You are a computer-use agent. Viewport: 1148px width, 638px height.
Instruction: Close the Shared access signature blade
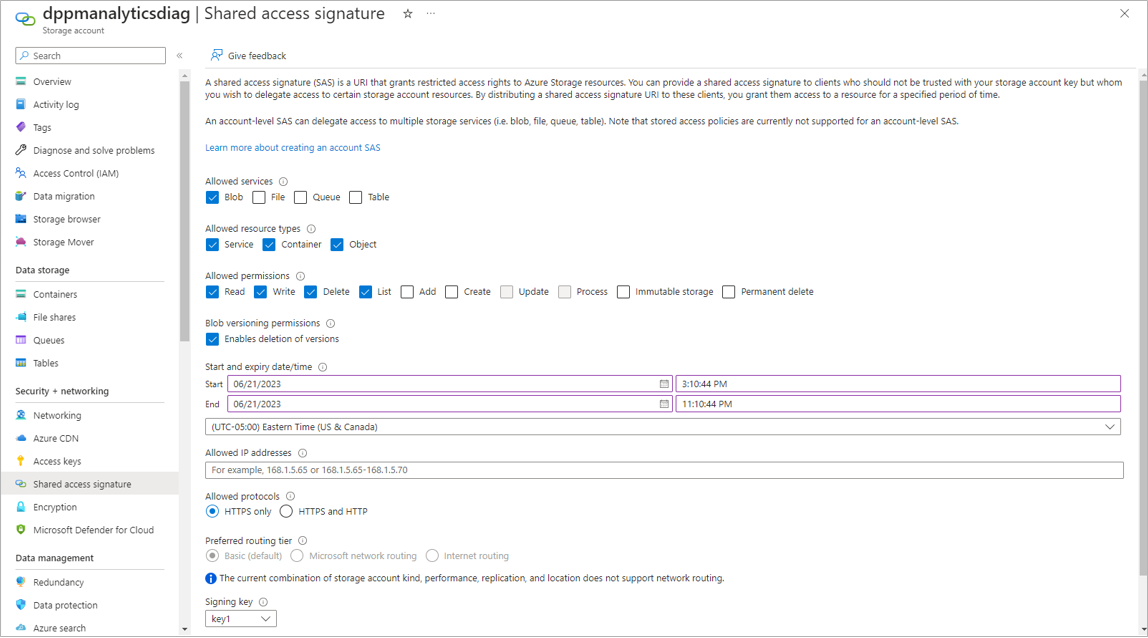click(1125, 13)
